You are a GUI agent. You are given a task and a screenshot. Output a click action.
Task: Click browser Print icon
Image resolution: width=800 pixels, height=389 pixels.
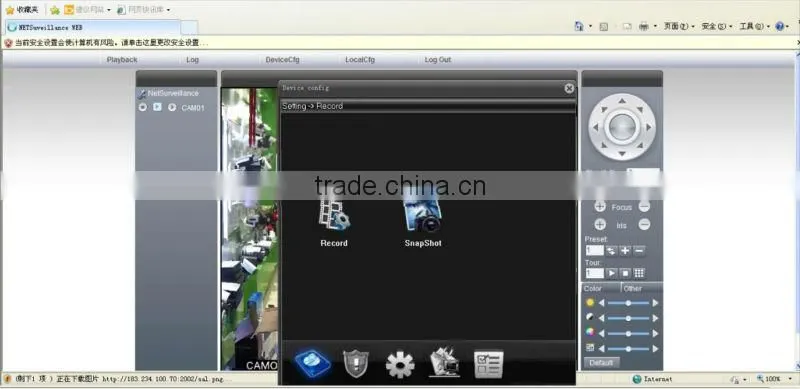click(x=644, y=26)
